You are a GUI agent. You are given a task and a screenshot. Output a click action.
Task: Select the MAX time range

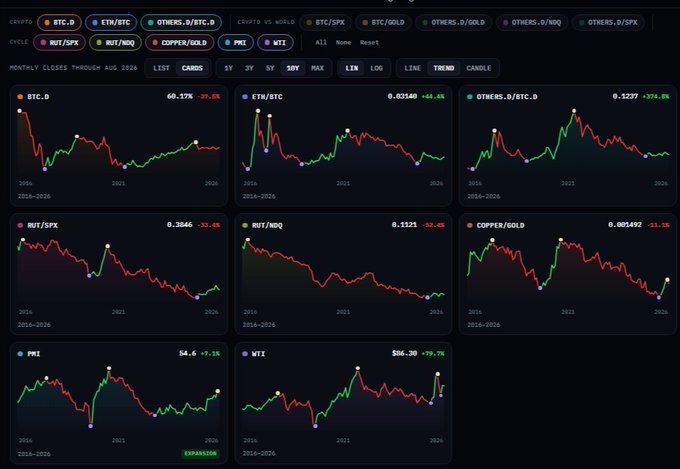pyautogui.click(x=317, y=68)
